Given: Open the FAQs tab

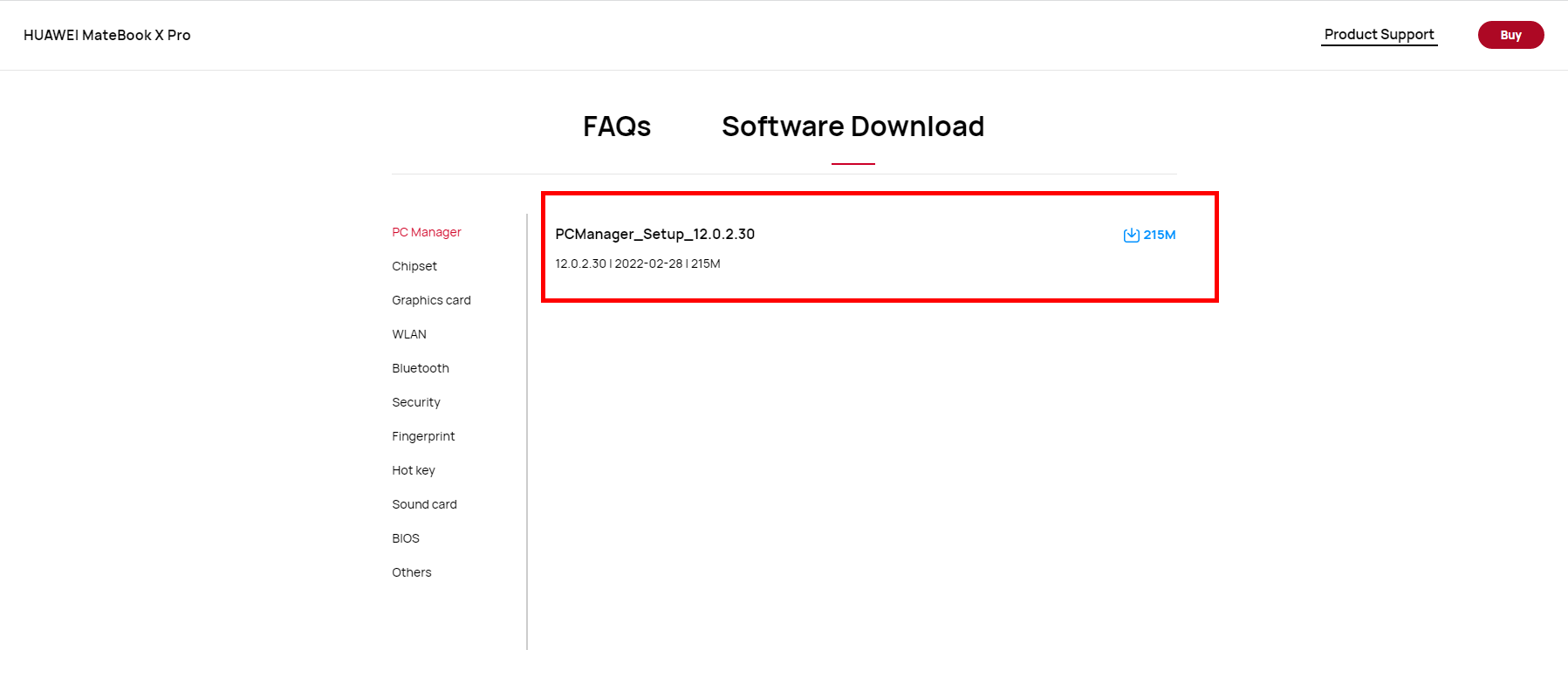Looking at the screenshot, I should pyautogui.click(x=617, y=127).
